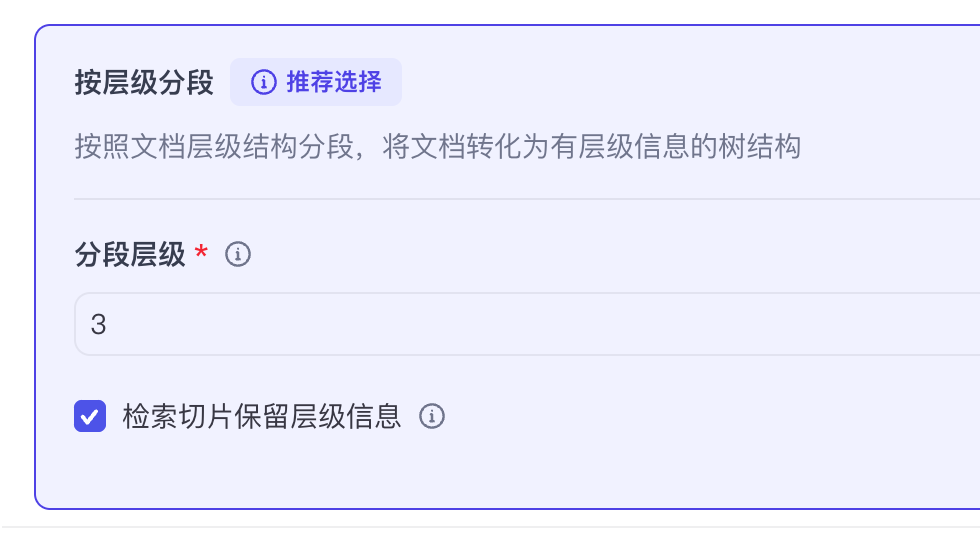Click blank card area below the checkbox

[500, 470]
